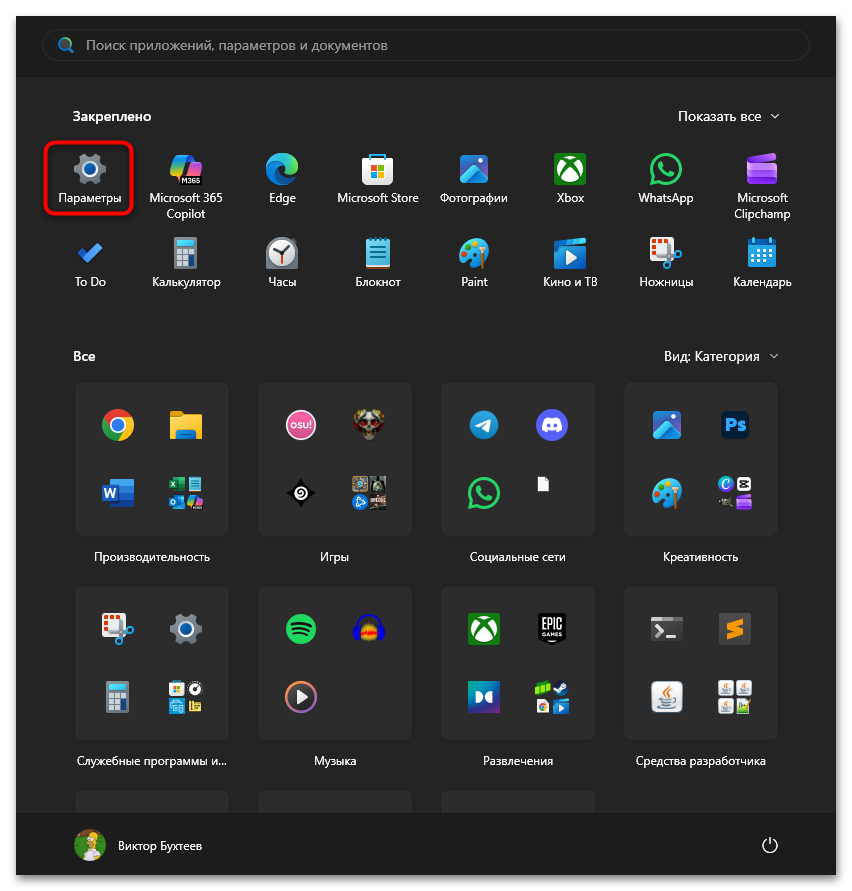Viewport: 852px width, 891px height.
Task: Open the pinned Параметры settings app
Action: coord(89,178)
